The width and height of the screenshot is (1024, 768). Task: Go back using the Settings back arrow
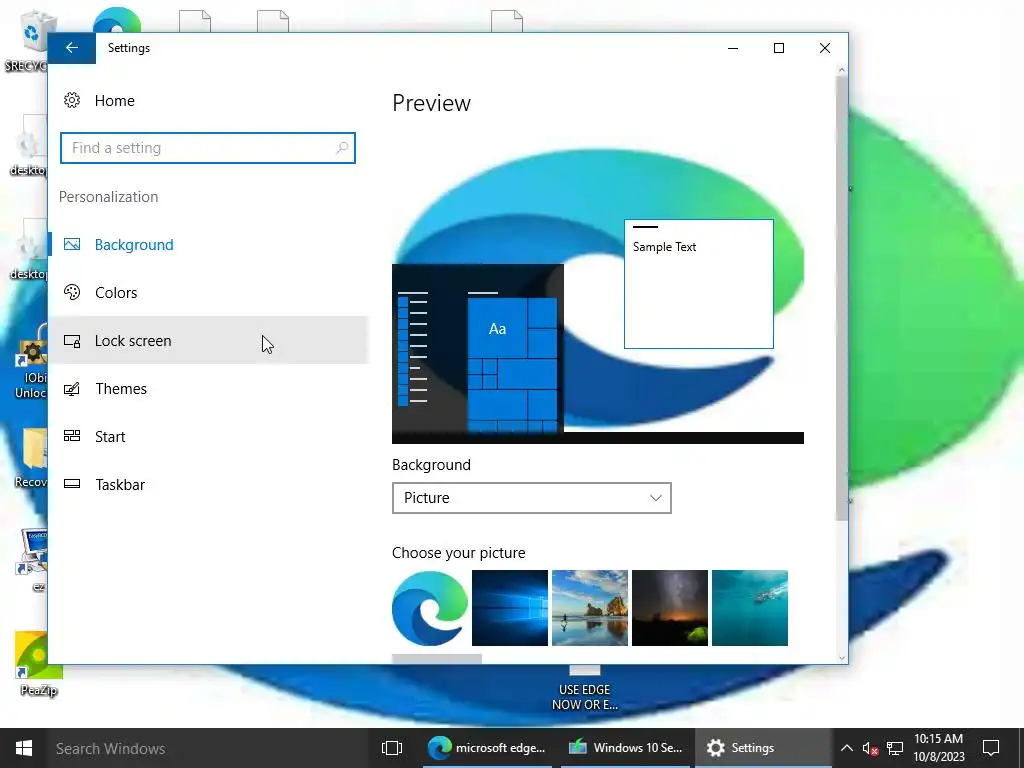[72, 48]
